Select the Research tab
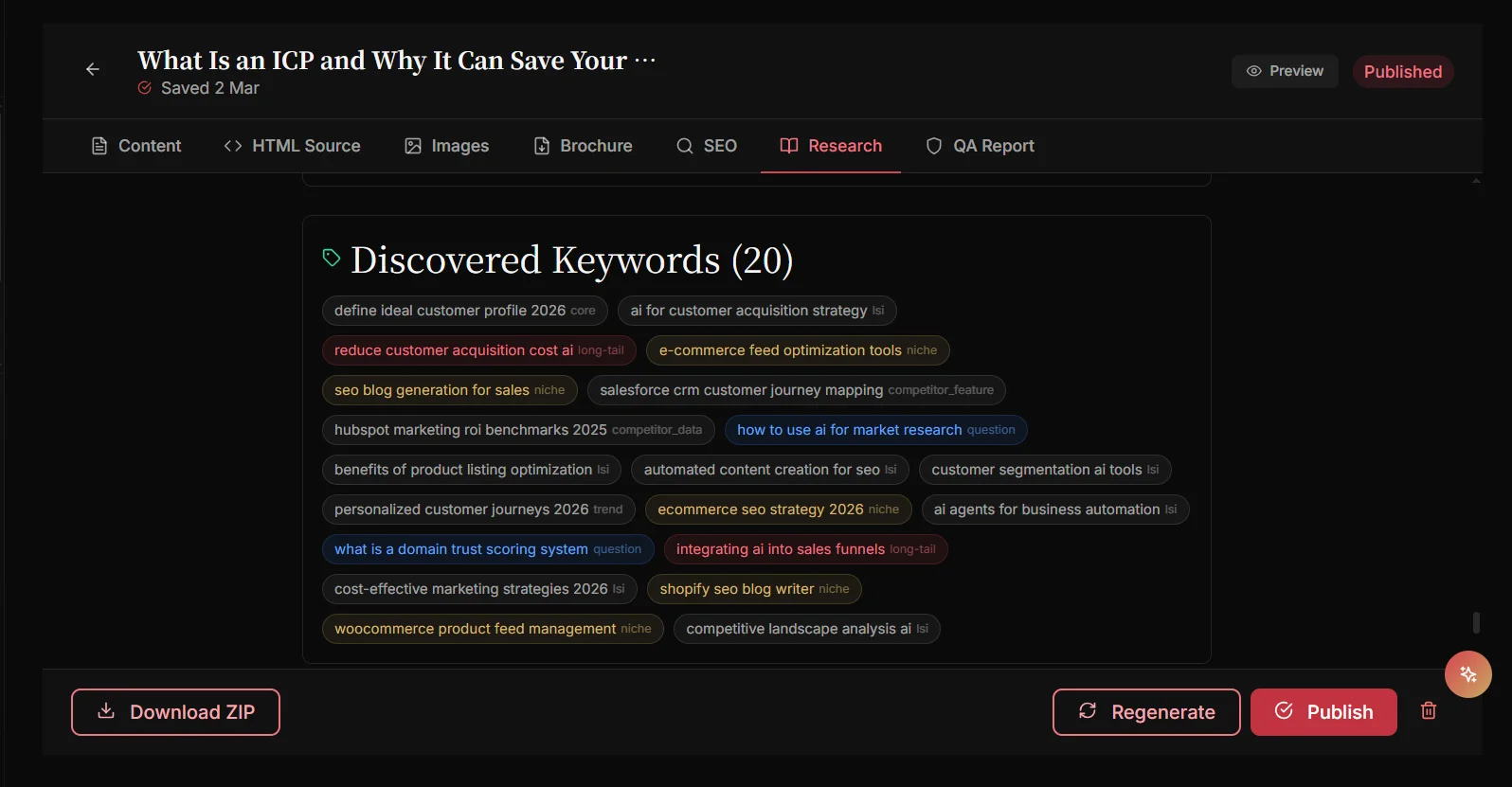 (831, 146)
